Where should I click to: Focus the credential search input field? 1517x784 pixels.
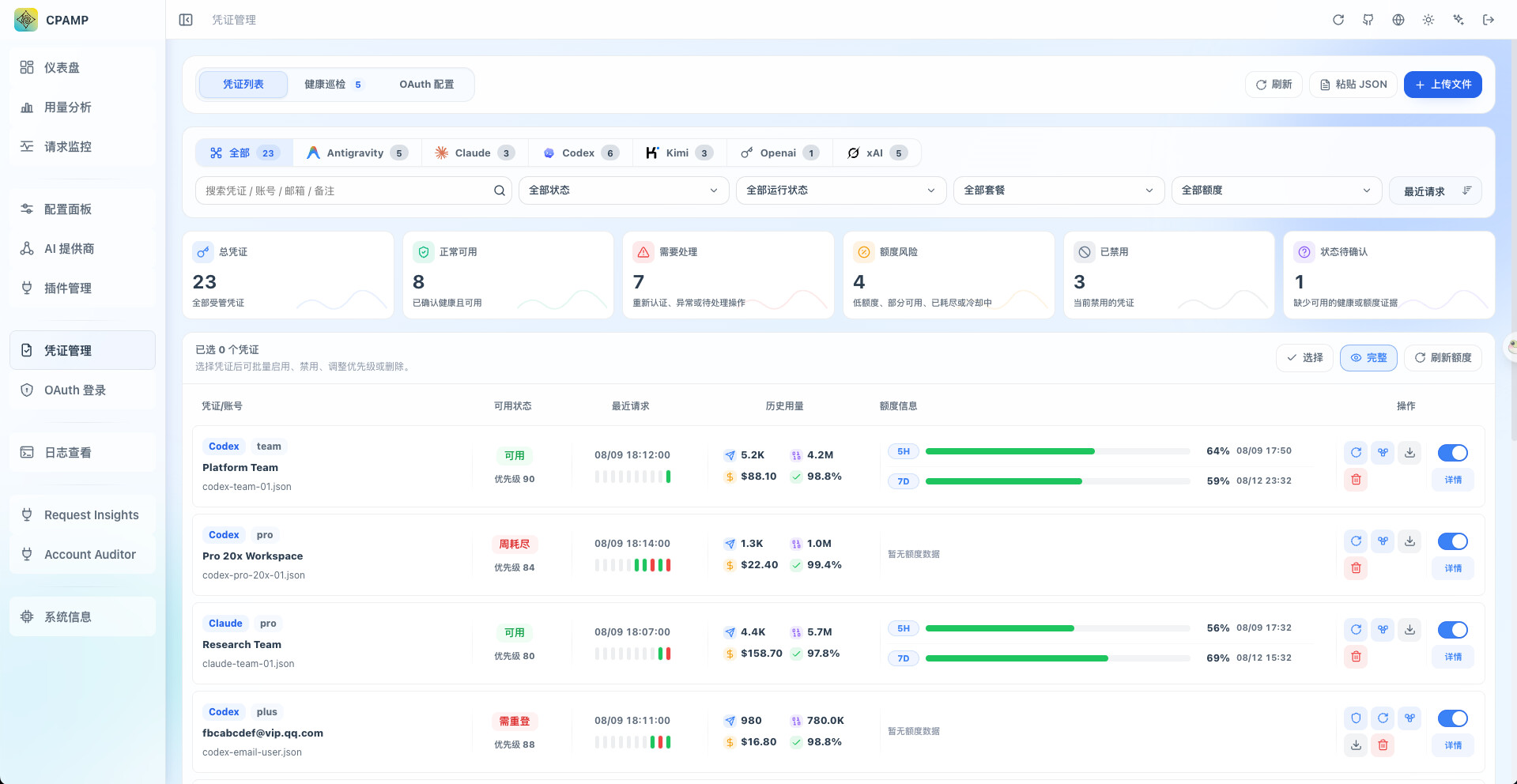point(345,190)
